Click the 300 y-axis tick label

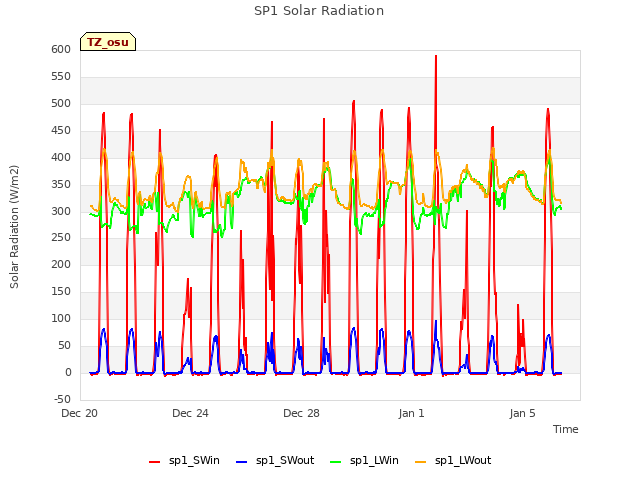[61, 211]
